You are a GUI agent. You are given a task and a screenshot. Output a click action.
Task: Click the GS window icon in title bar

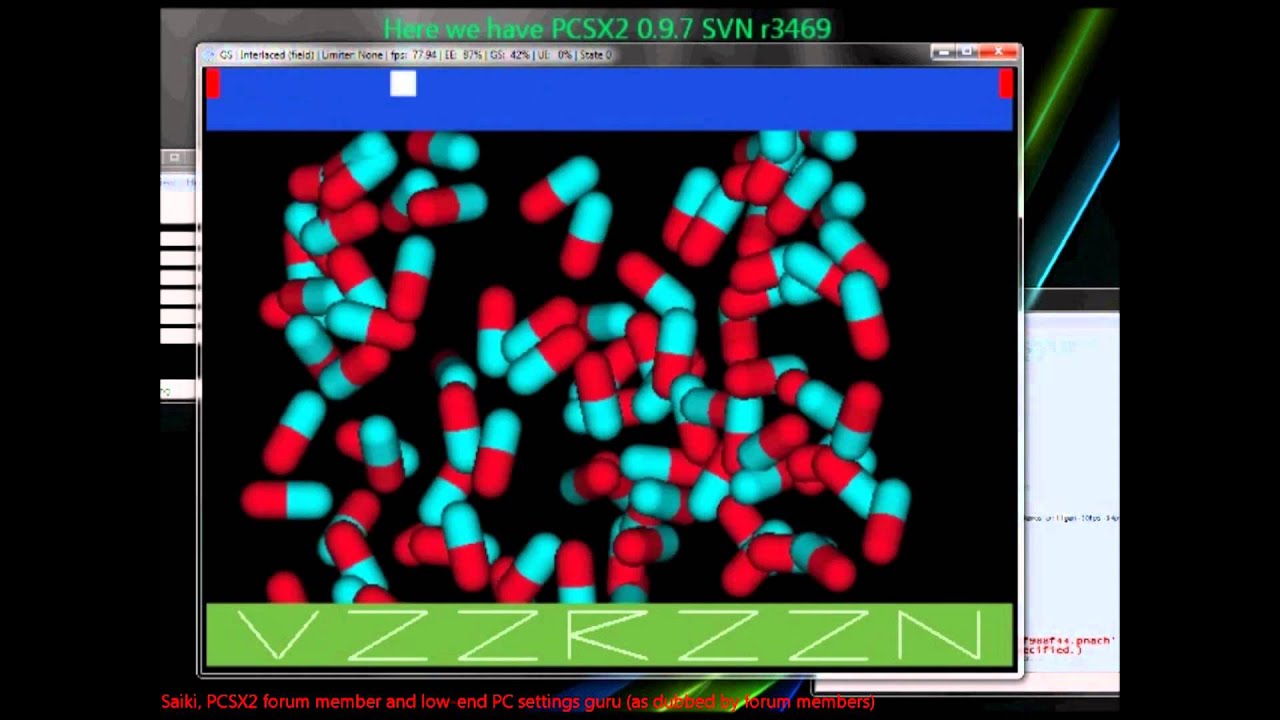(209, 55)
